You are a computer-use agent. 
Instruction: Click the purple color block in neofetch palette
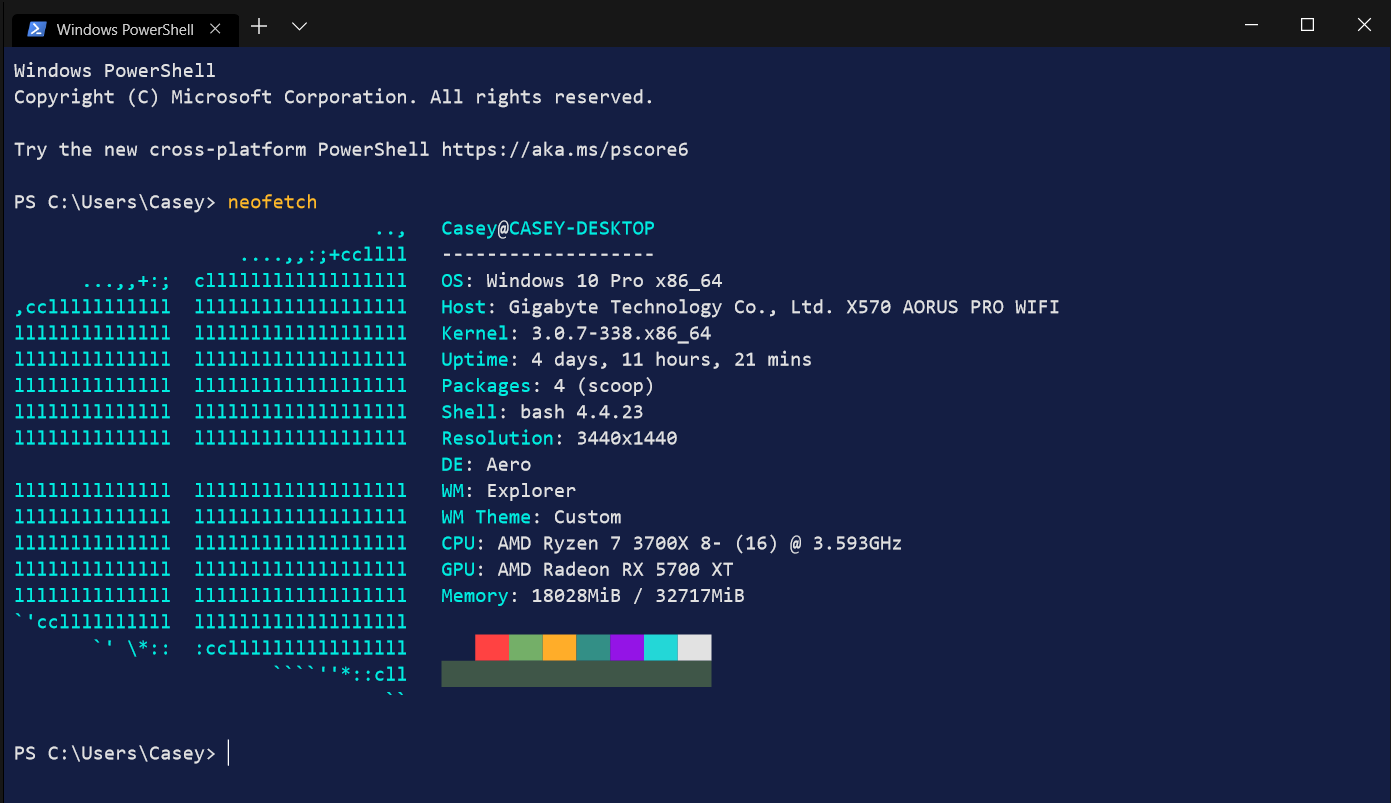(627, 647)
